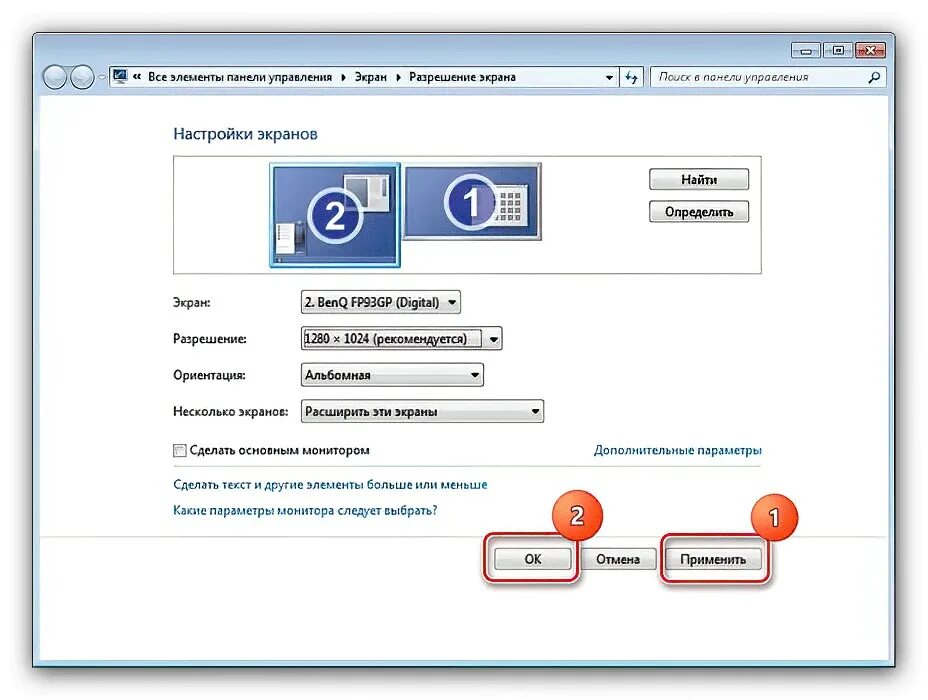Click the Forward navigation arrow button
928x700 pixels.
point(82,77)
